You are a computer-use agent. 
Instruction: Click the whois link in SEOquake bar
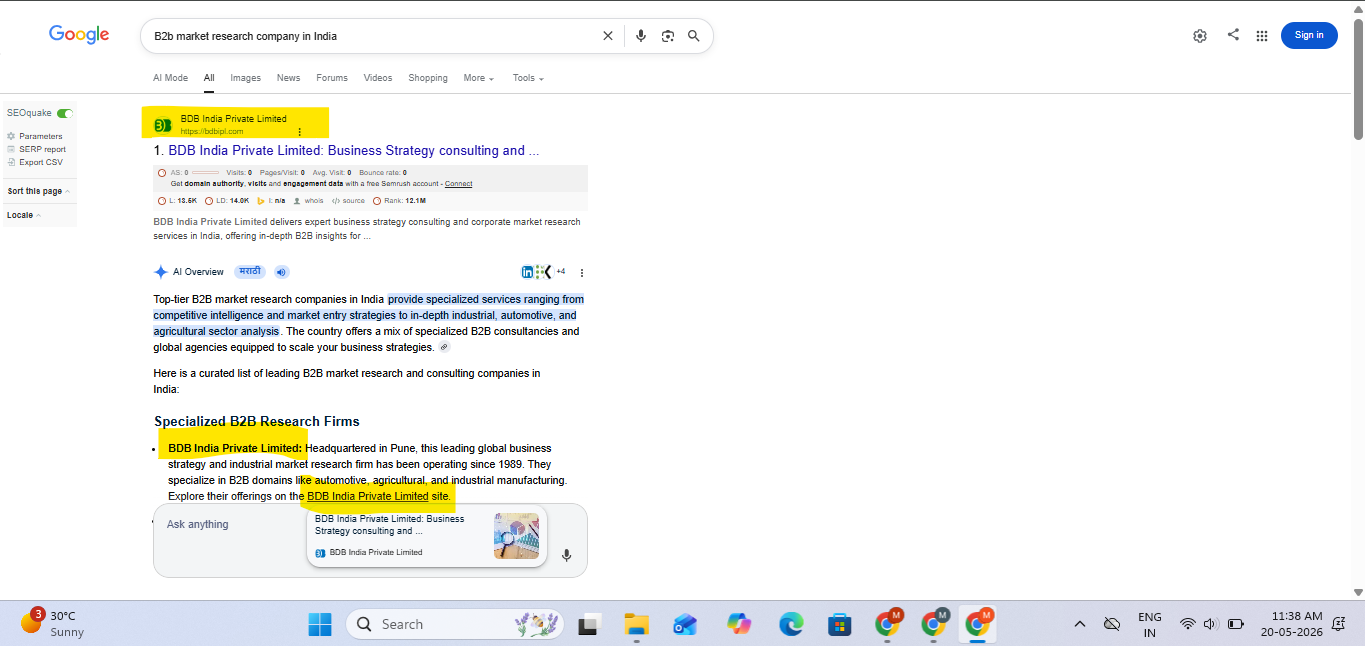tap(309, 201)
